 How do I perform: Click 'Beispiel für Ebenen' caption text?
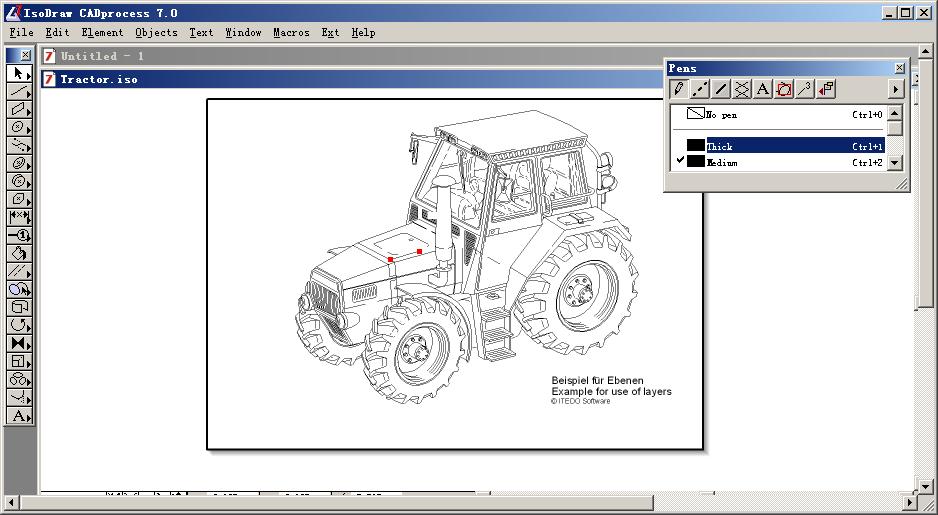(598, 380)
